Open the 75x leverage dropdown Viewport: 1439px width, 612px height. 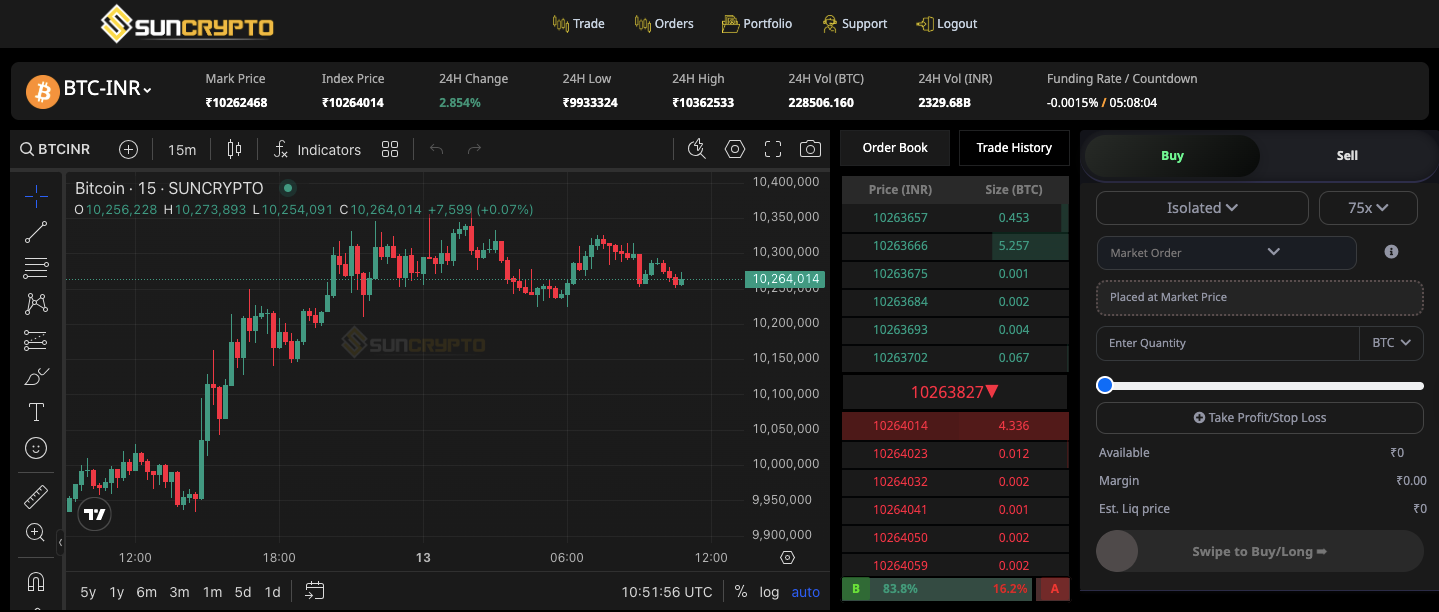coord(1368,208)
